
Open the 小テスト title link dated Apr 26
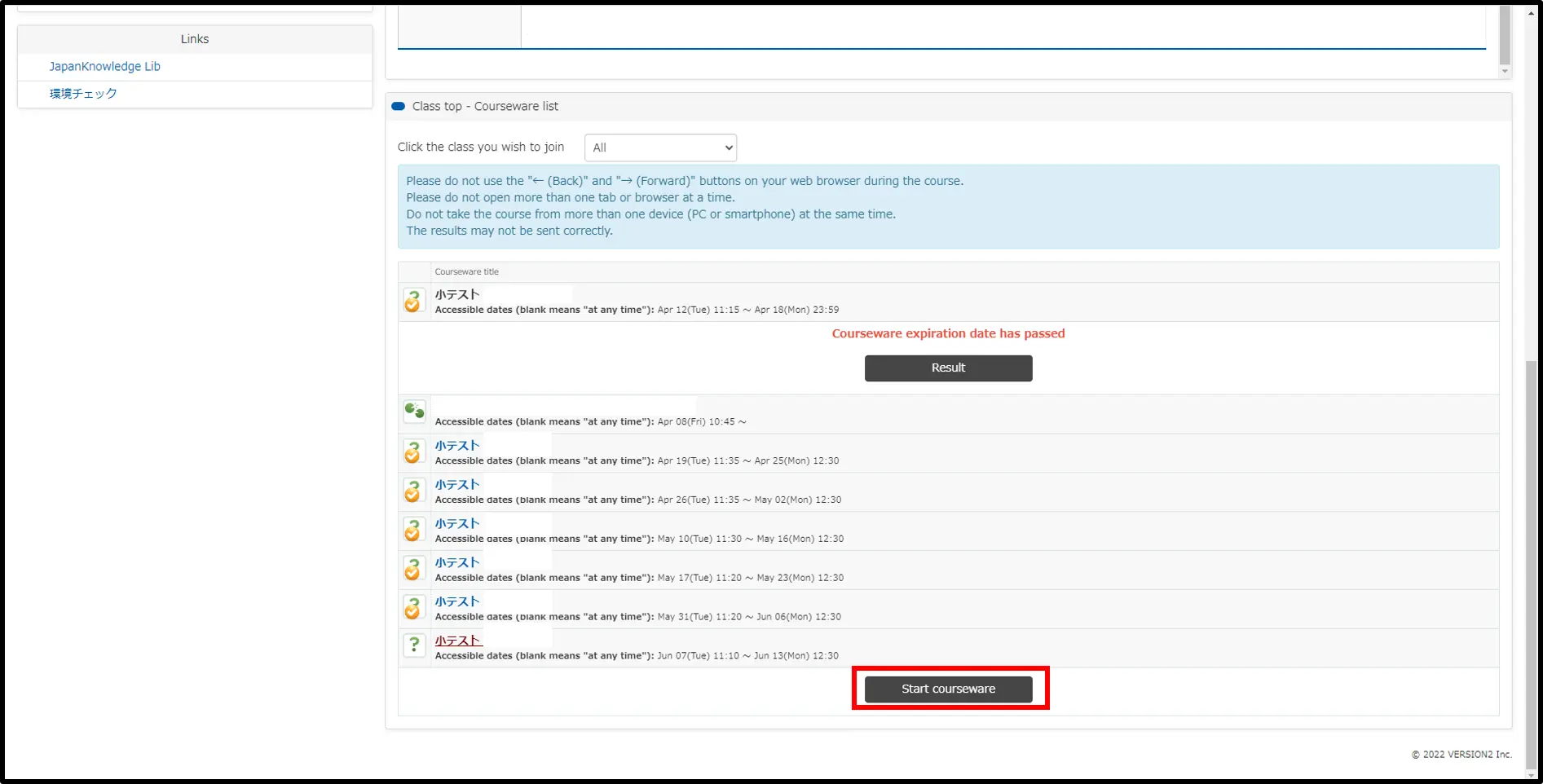coord(457,485)
